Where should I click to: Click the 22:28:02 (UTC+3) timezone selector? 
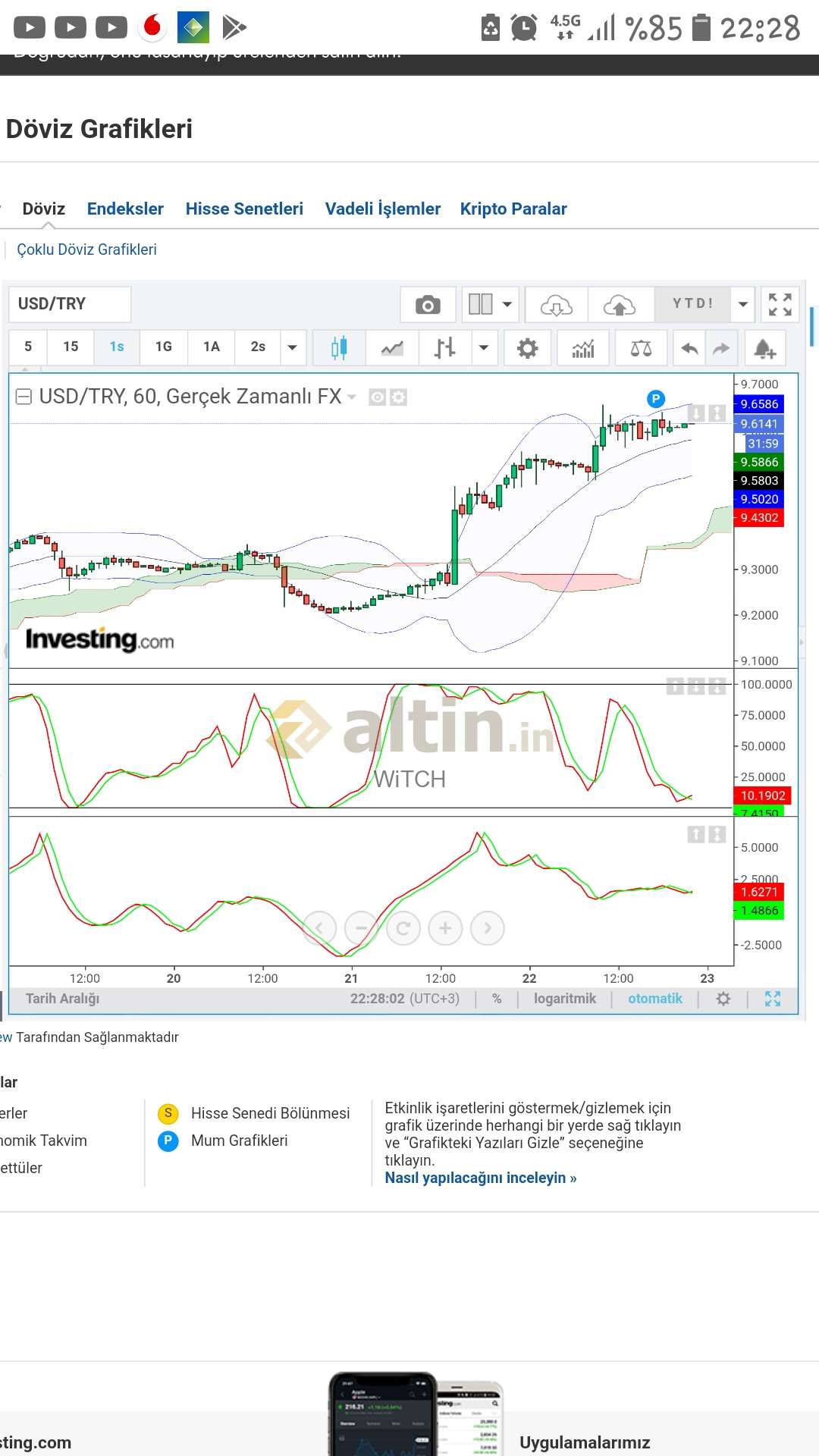point(405,999)
